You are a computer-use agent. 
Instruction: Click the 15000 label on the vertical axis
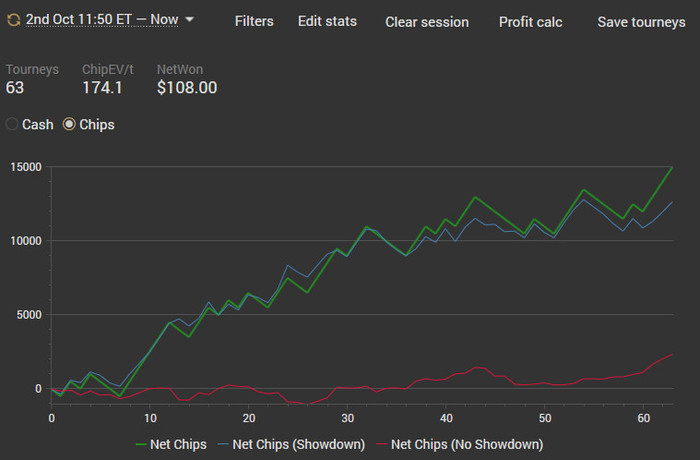pyautogui.click(x=24, y=167)
